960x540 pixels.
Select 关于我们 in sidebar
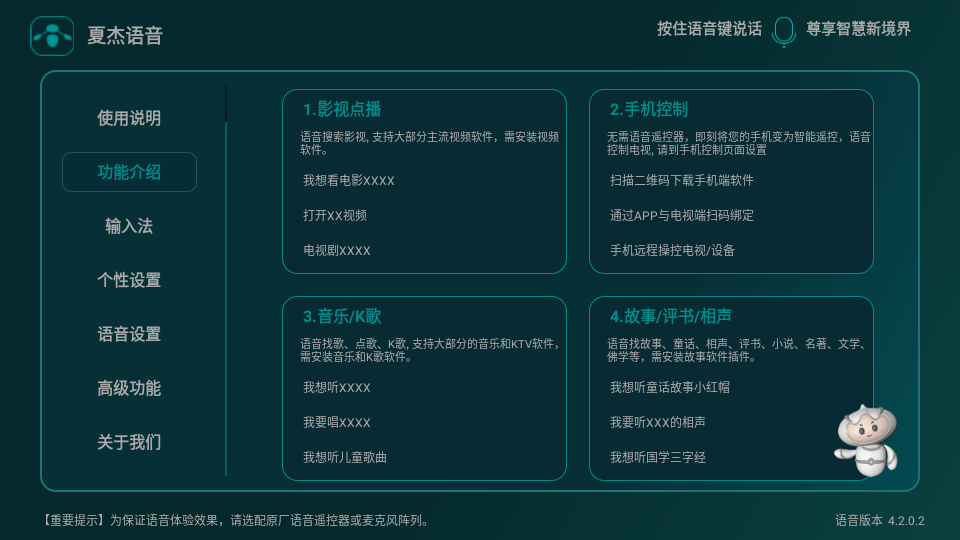coord(129,442)
